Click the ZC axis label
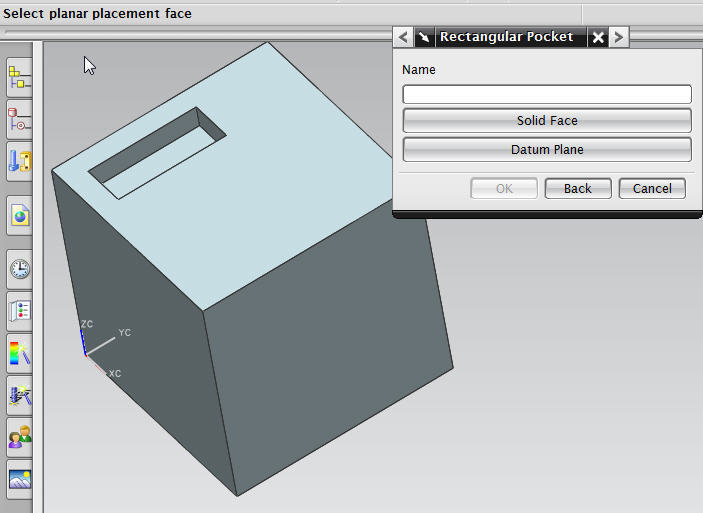 [x=87, y=324]
